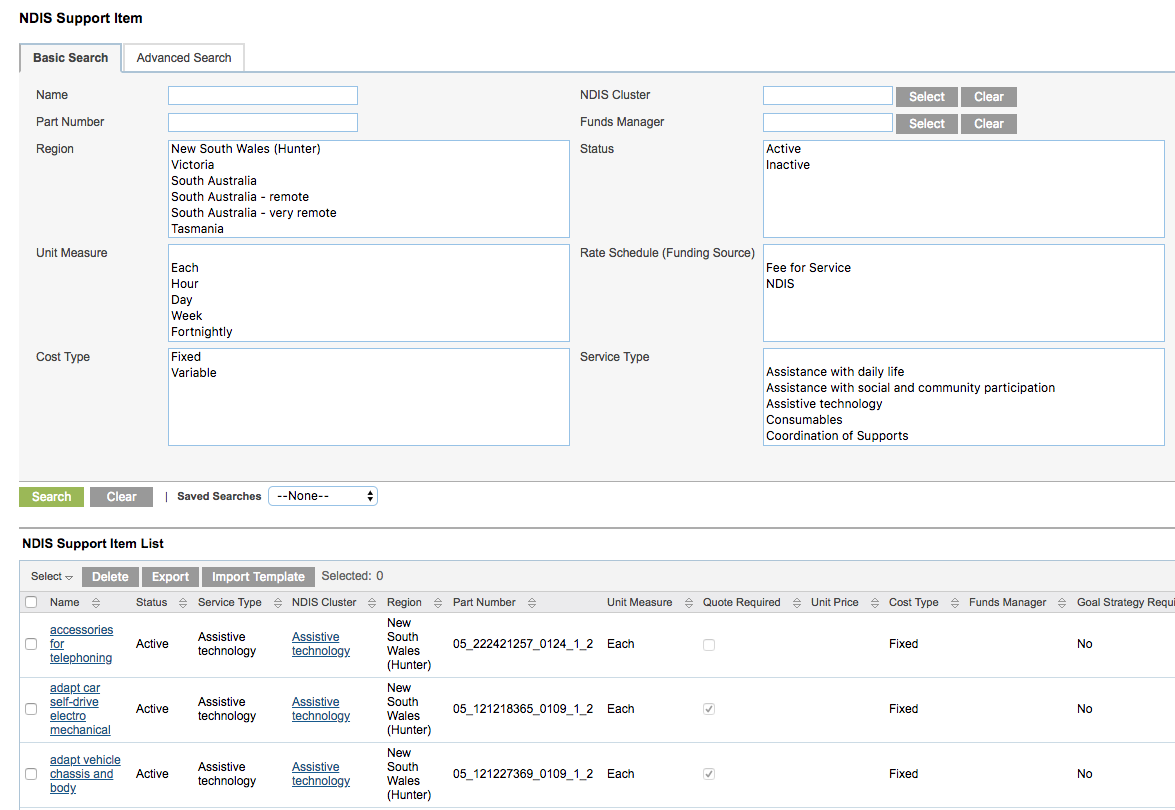Viewport: 1175px width, 810px height.
Task: Select Hour in the Unit Measure list
Action: pyautogui.click(x=184, y=284)
